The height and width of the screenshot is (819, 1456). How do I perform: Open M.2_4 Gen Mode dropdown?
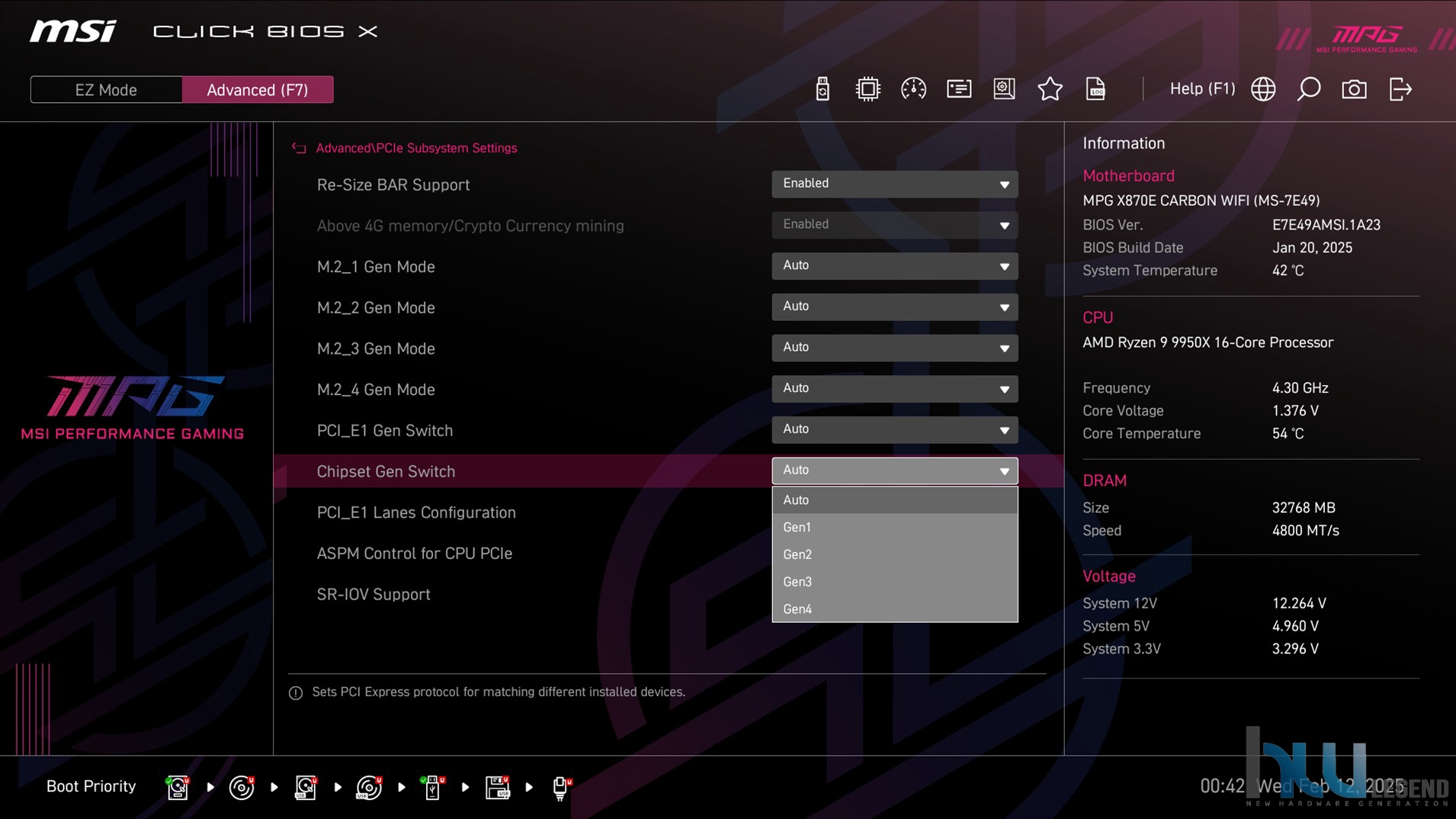pos(894,389)
